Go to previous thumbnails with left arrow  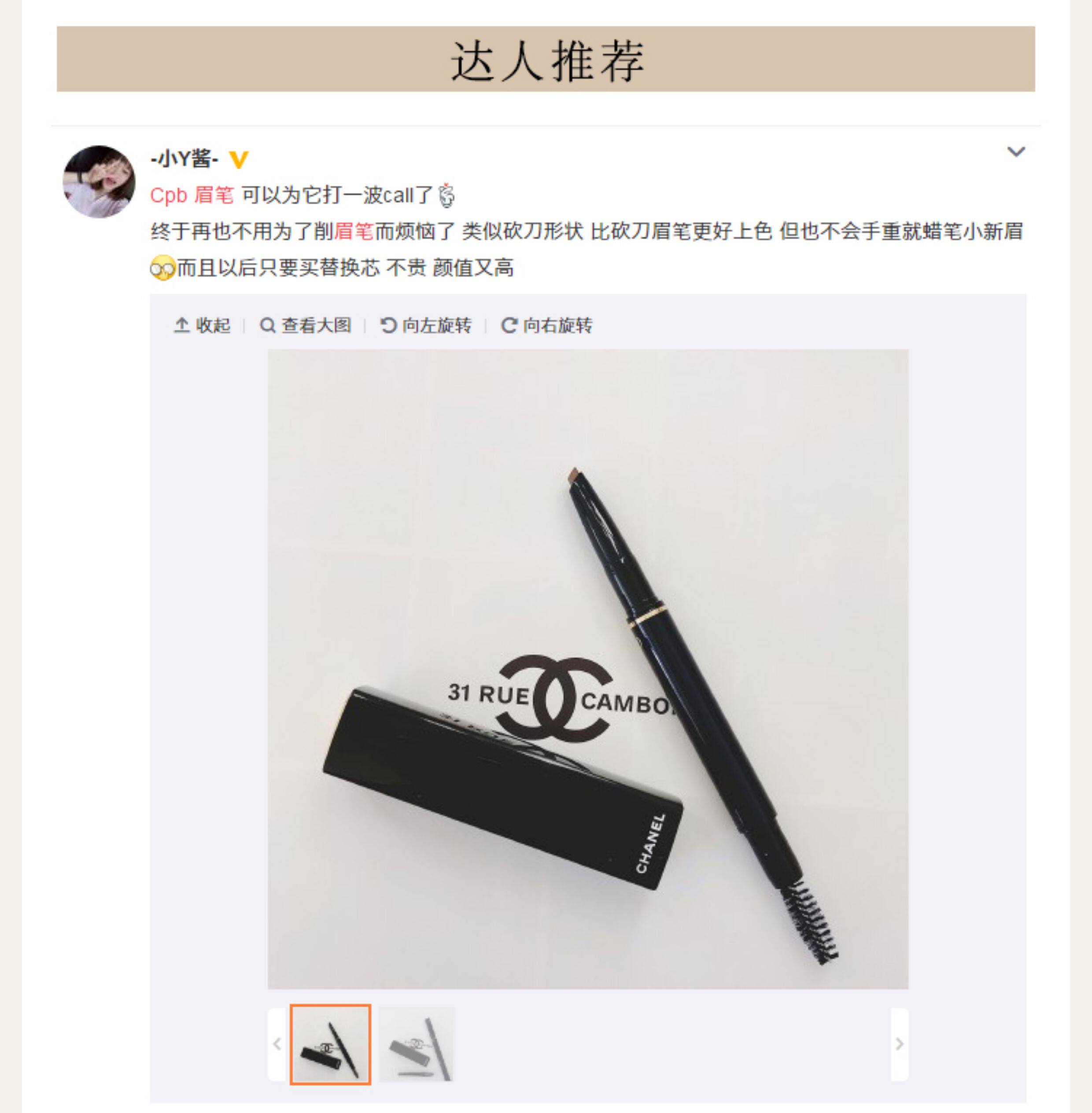277,1044
